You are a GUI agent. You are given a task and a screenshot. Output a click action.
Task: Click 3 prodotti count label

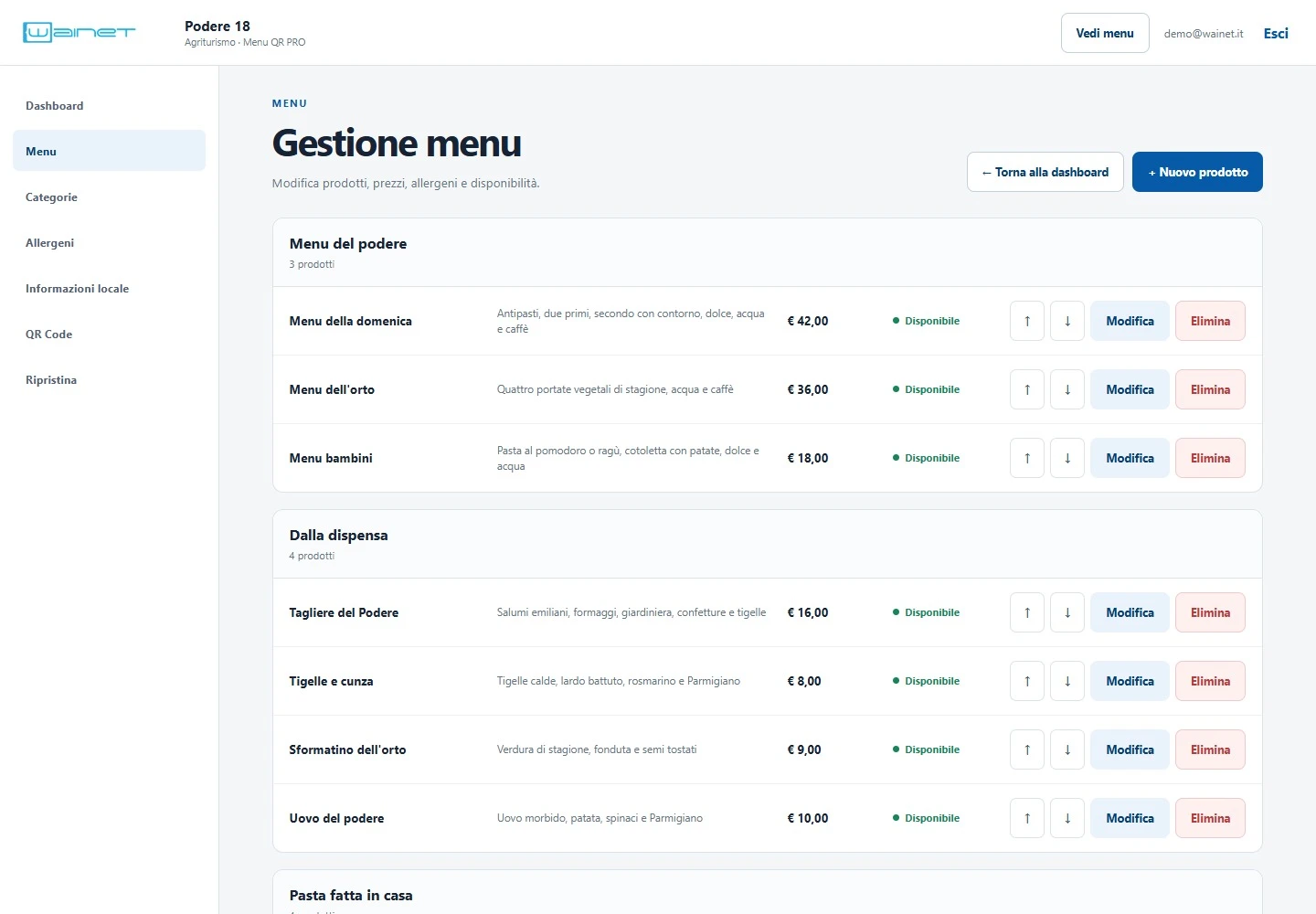312,264
